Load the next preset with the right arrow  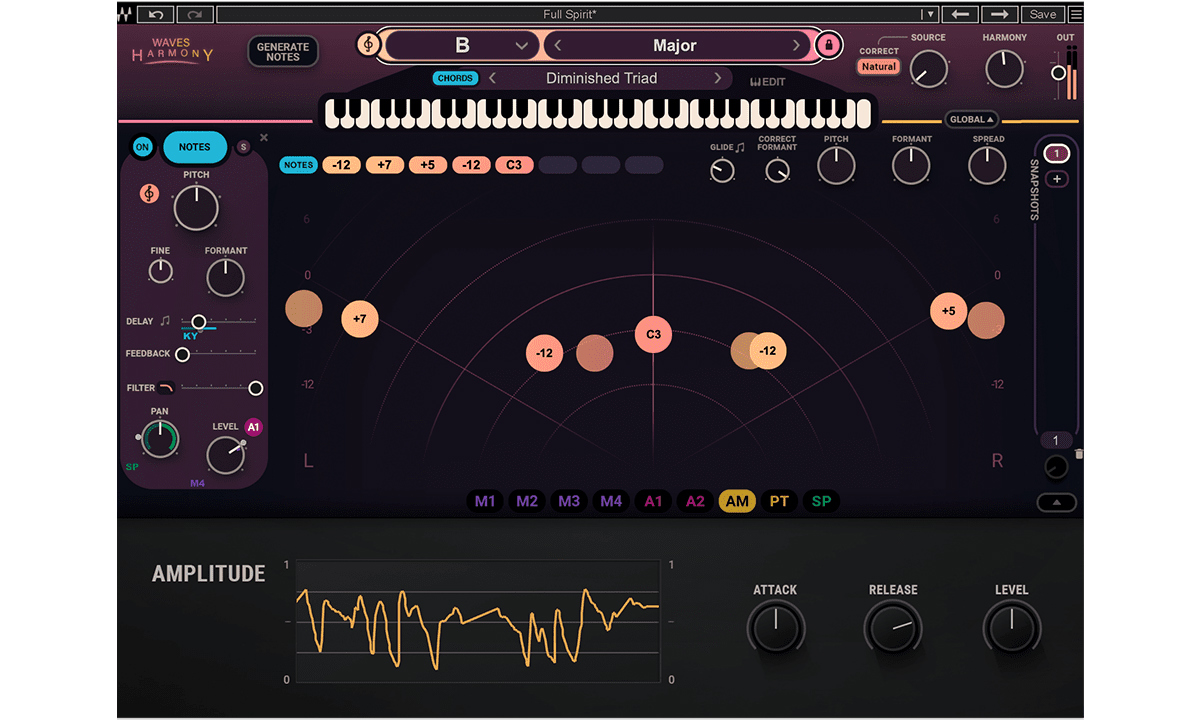point(1000,14)
